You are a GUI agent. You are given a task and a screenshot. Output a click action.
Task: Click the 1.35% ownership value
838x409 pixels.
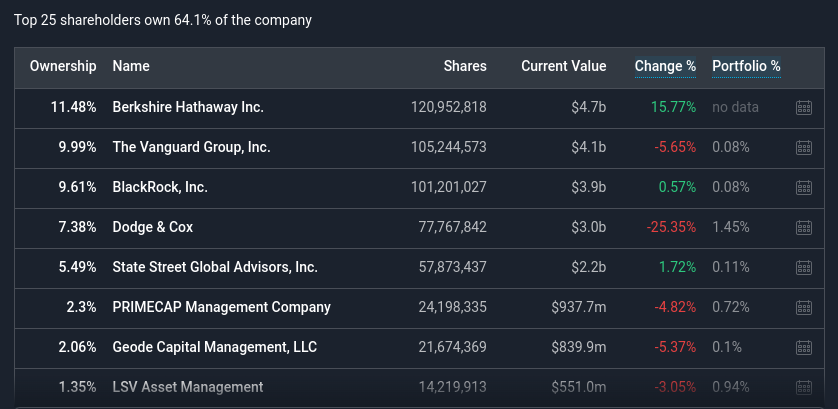[x=77, y=387]
